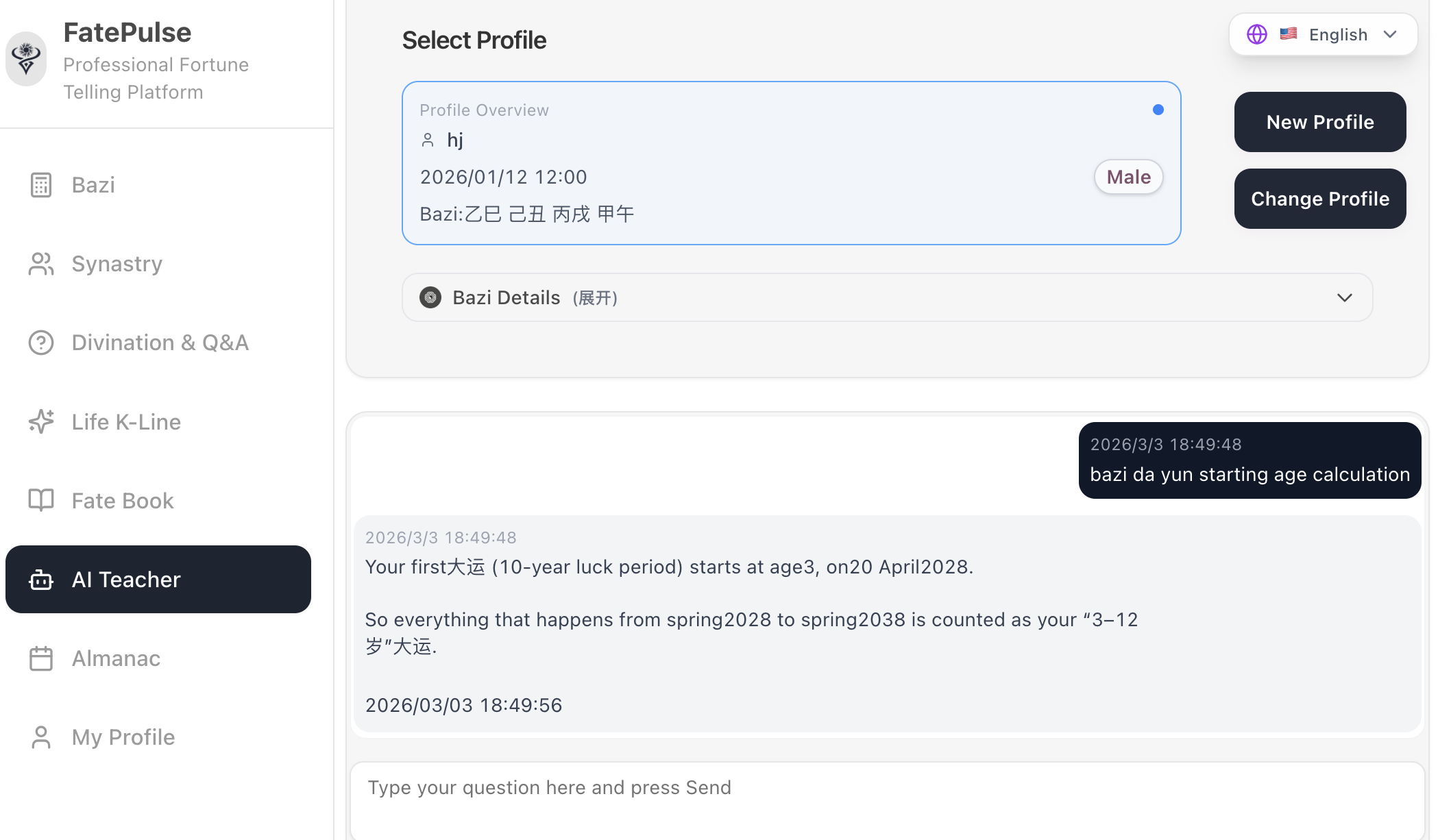Open the AI Teacher menu item

pos(158,580)
